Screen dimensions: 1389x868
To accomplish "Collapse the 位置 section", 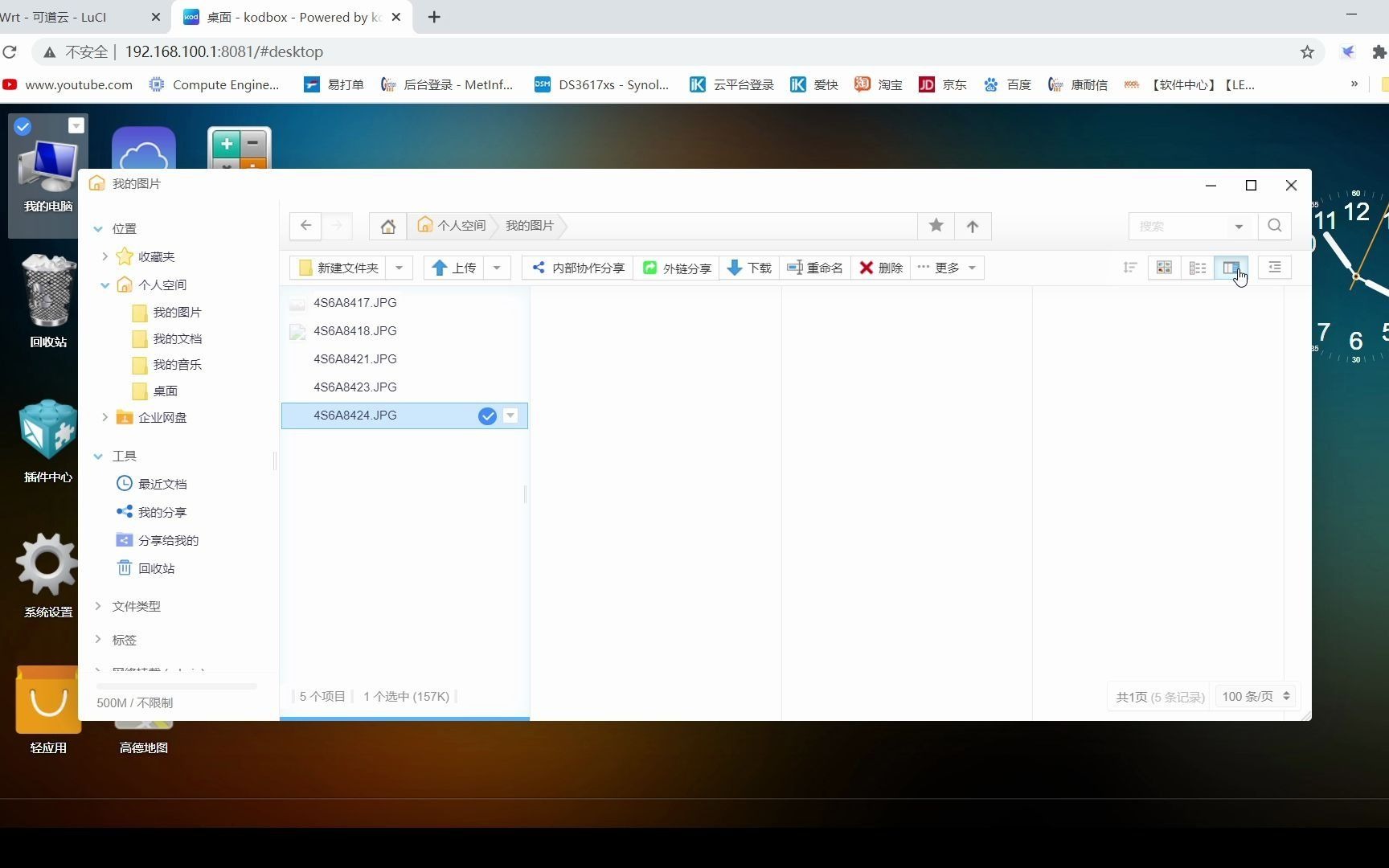I will click(x=98, y=229).
